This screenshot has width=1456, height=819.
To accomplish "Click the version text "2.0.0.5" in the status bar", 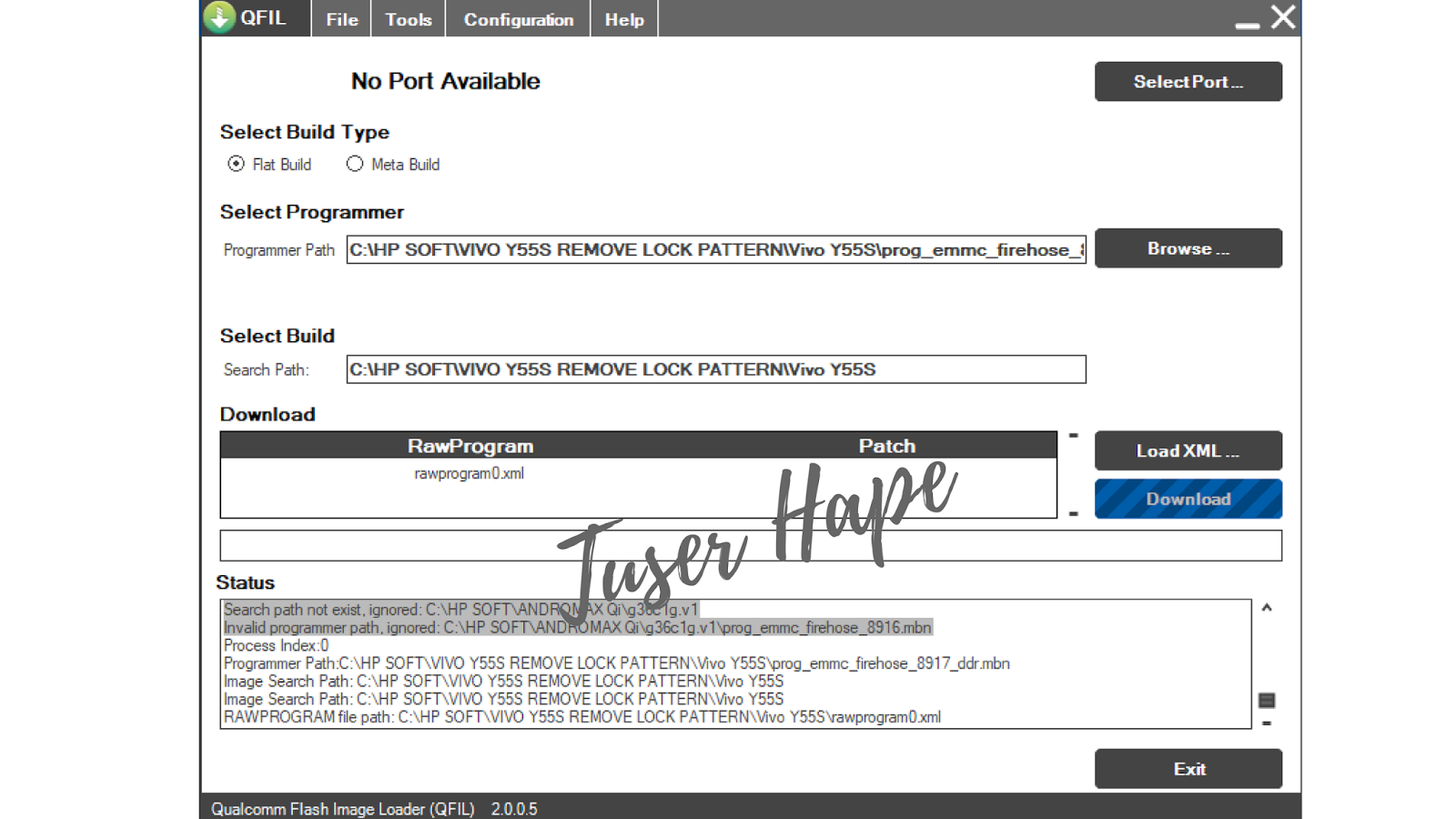I will point(514,809).
